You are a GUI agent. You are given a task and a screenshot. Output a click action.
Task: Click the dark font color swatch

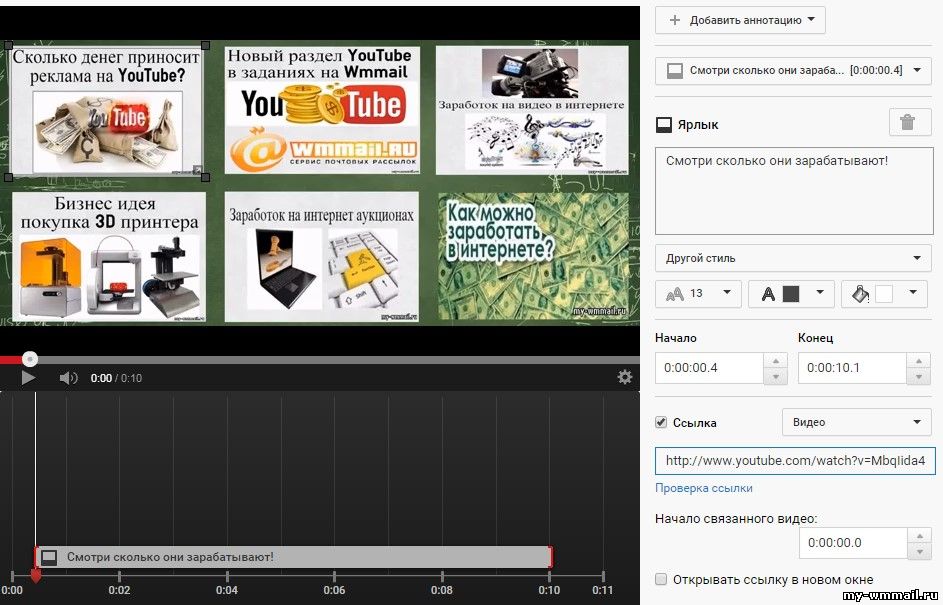(x=791, y=293)
